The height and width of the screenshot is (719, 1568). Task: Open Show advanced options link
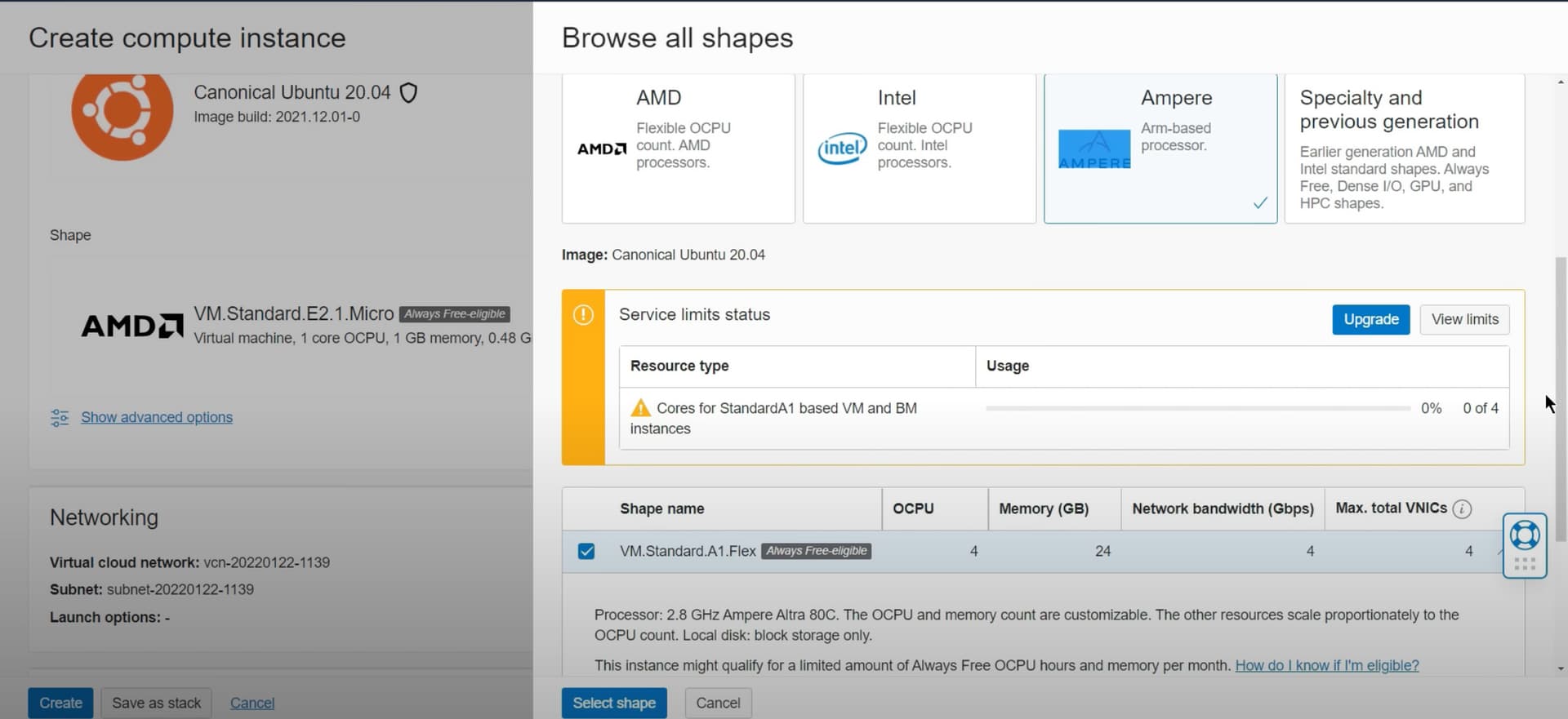click(157, 417)
